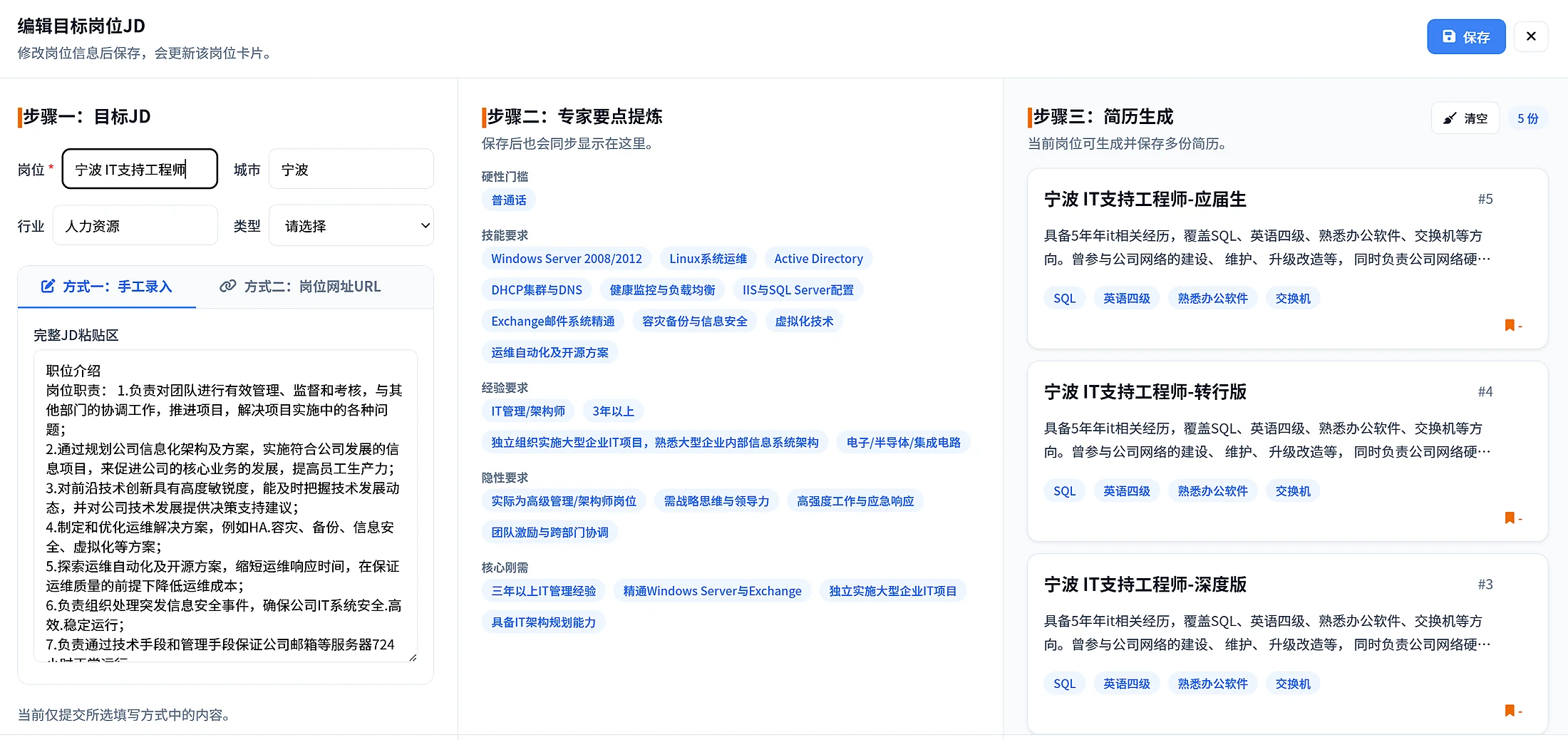Click the 需战略思维与领导力 tag
The height and width of the screenshot is (740, 1568).
716,500
